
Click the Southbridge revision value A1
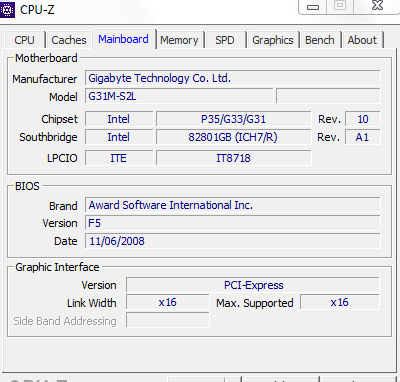click(363, 137)
